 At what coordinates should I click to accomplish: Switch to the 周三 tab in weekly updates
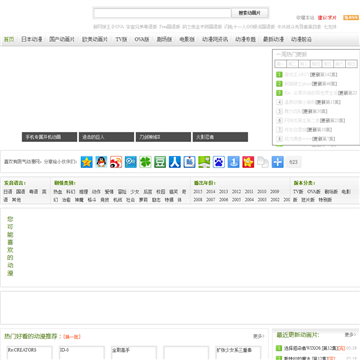304,64
